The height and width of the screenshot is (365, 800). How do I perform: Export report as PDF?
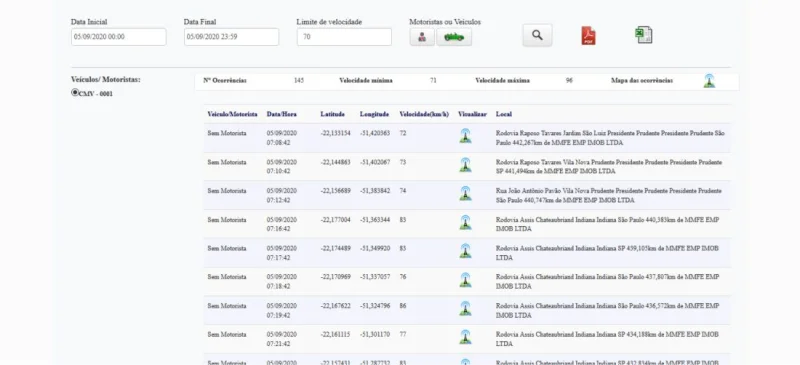(x=588, y=36)
